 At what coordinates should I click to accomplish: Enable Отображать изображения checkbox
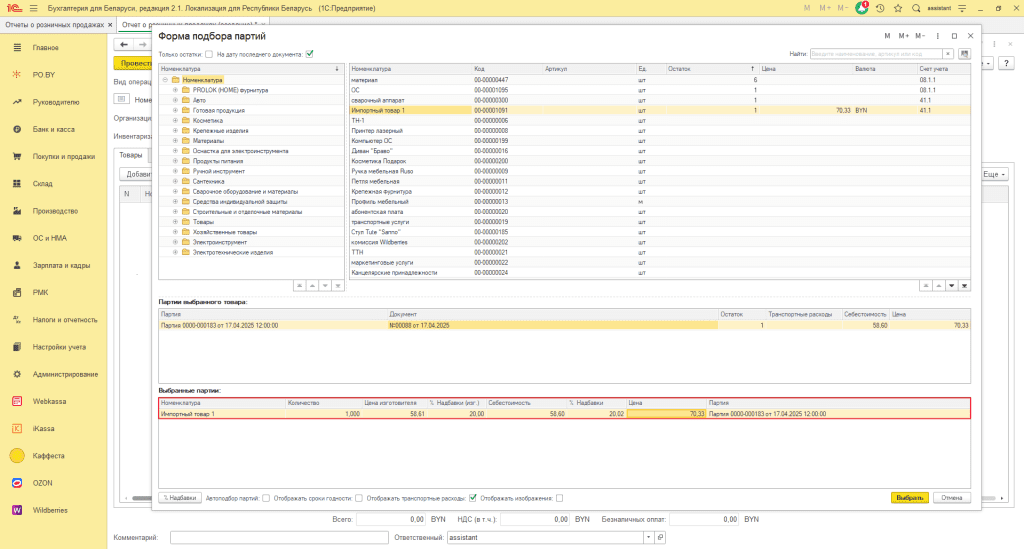tap(559, 498)
